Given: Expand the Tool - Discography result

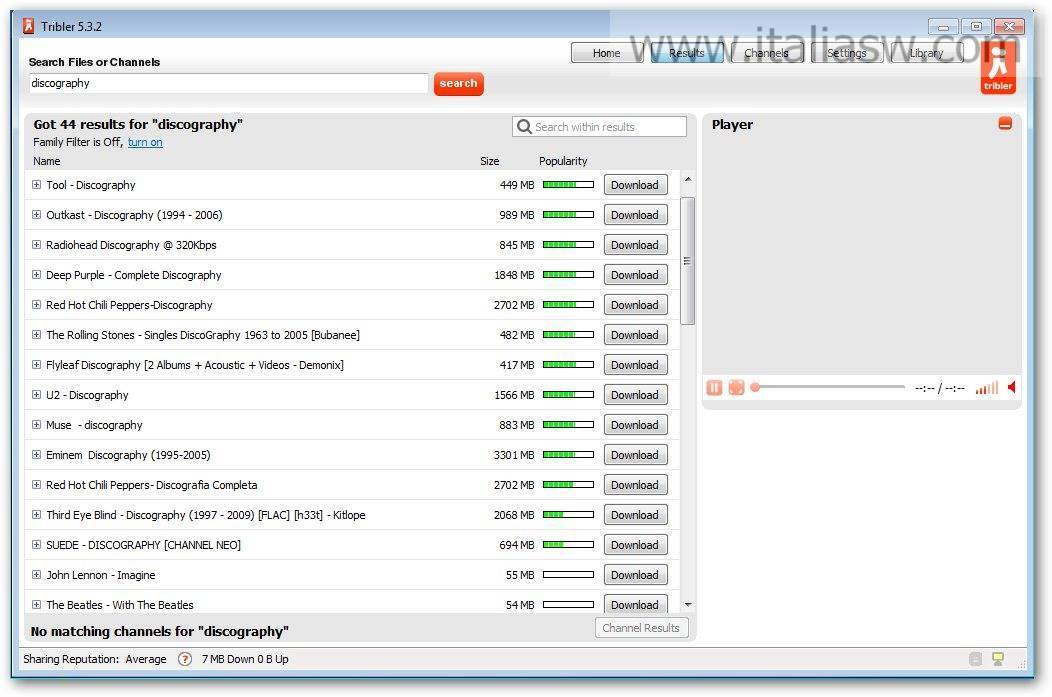Looking at the screenshot, I should coord(36,184).
